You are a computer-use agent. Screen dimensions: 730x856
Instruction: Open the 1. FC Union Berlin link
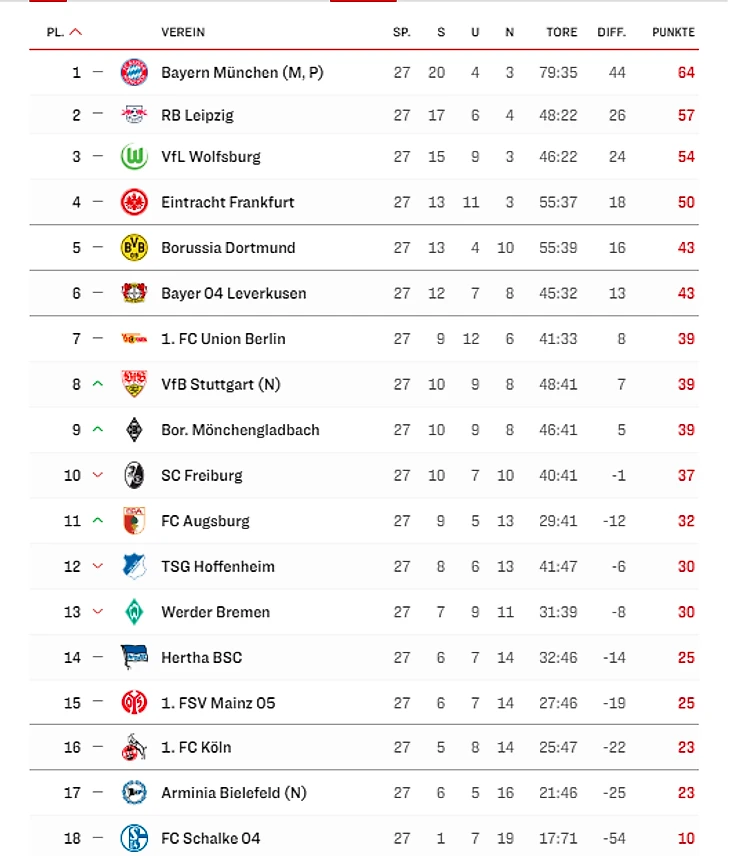point(223,339)
